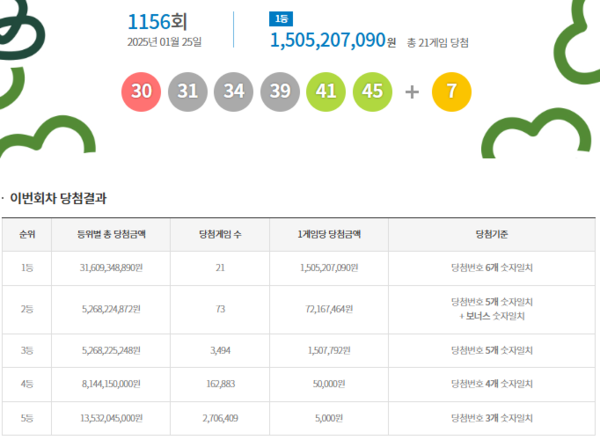Click the 당첨기준 column header
This screenshot has height=440, width=600.
(x=492, y=234)
